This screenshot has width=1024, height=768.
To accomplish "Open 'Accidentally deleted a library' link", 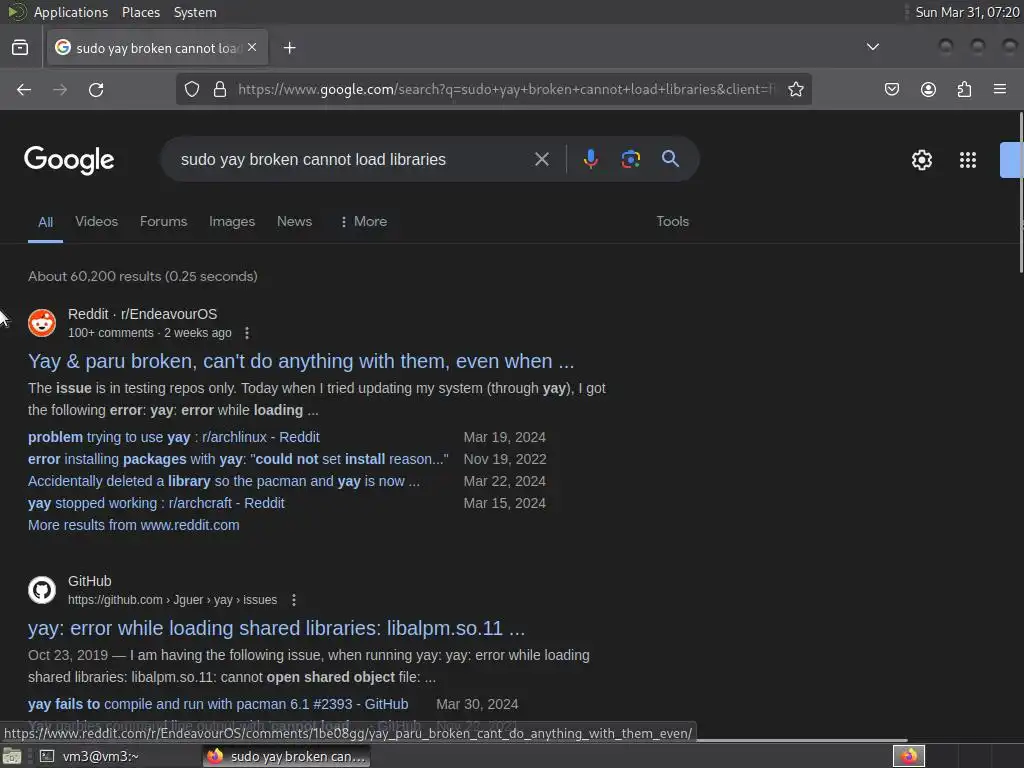I will [x=224, y=481].
